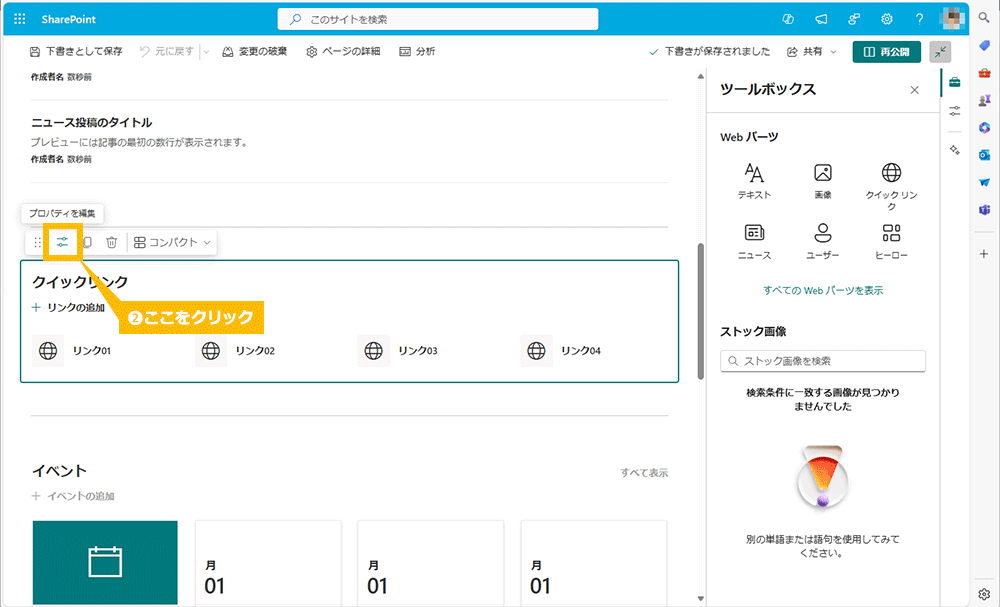Focus the site search box
The image size is (1000, 607).
tap(438, 19)
